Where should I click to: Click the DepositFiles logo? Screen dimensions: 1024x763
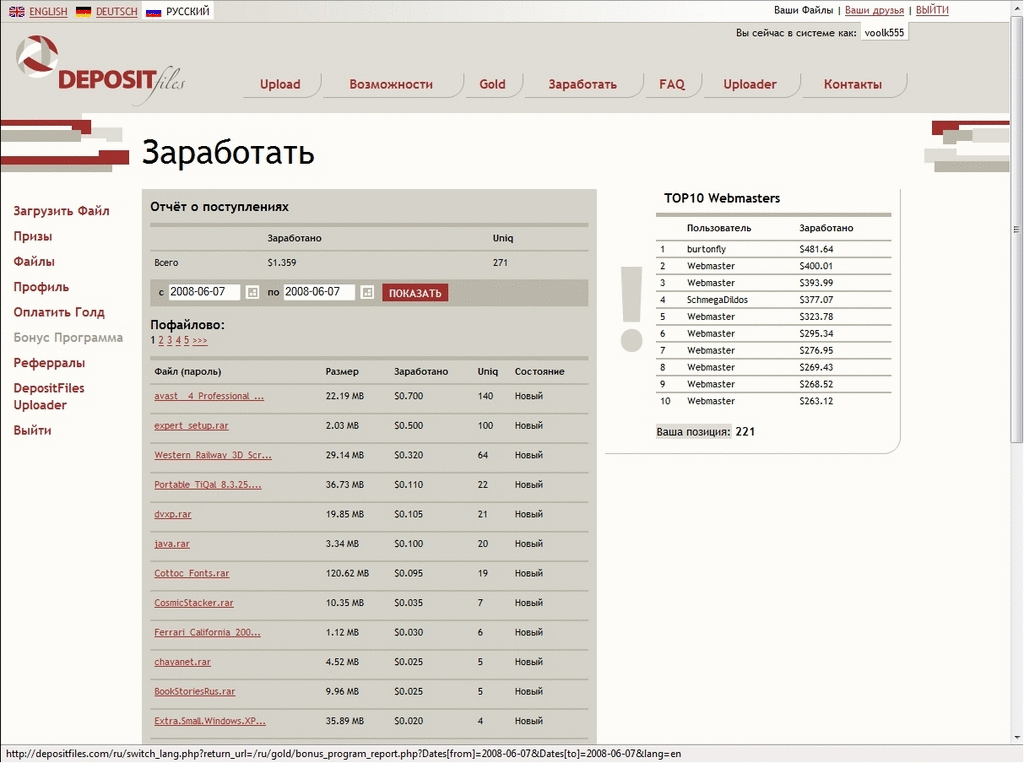tap(100, 71)
